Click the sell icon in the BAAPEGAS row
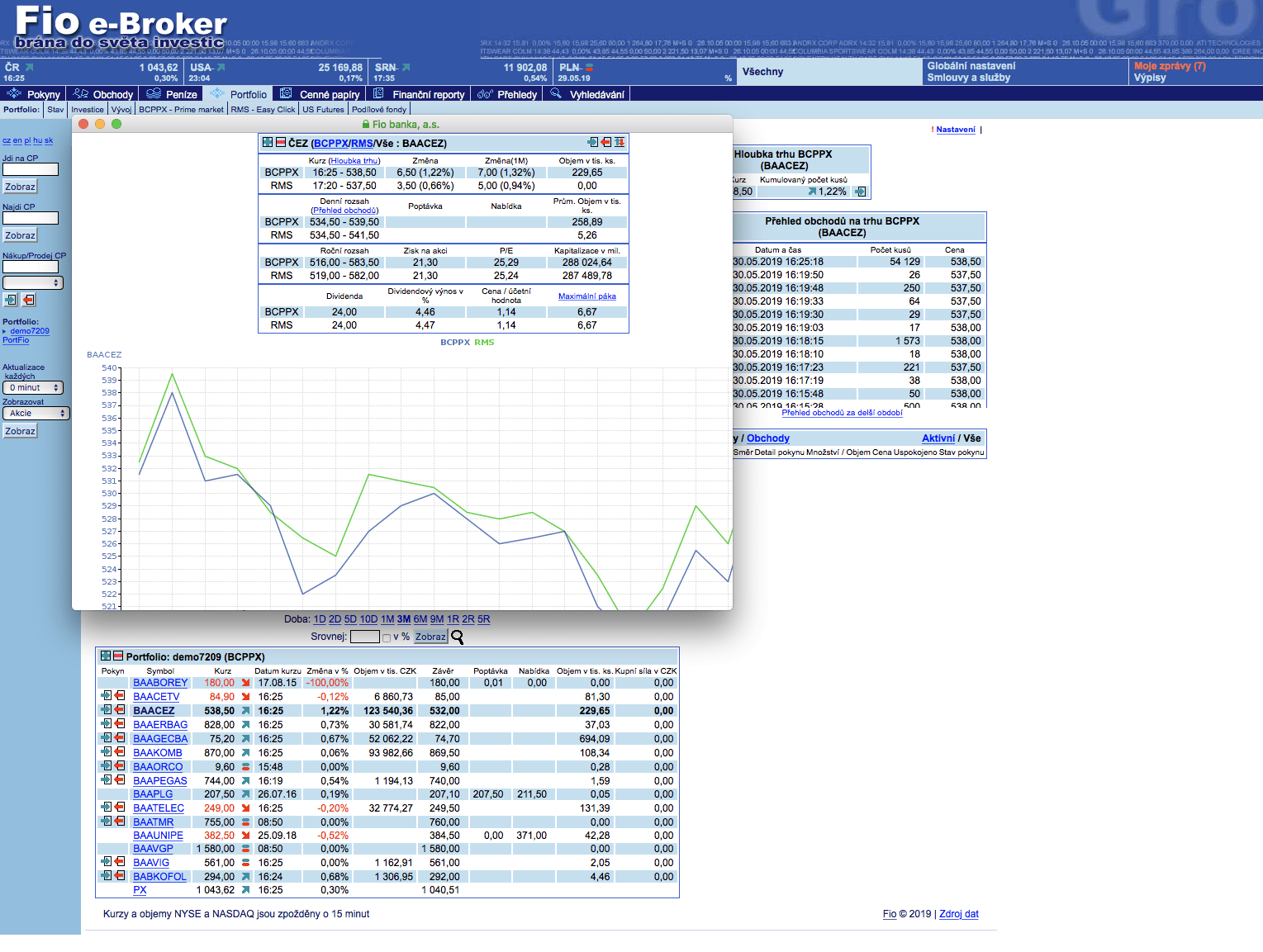The width and height of the screenshot is (1263, 952). 120,779
